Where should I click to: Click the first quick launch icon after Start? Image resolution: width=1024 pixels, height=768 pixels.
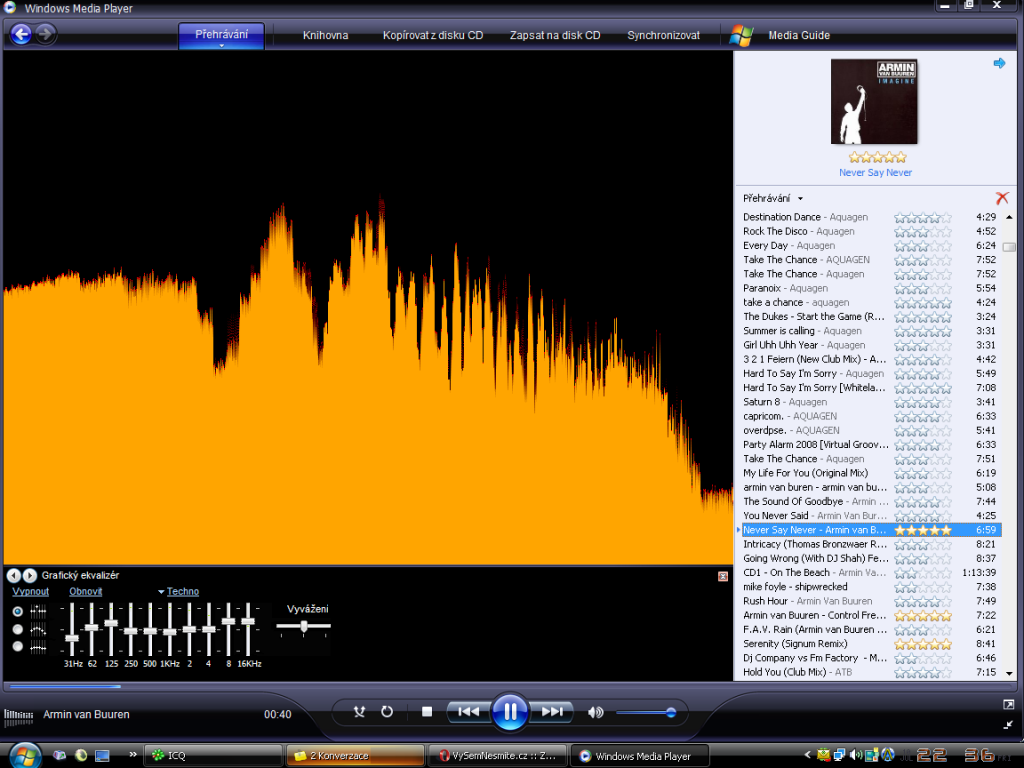point(59,756)
